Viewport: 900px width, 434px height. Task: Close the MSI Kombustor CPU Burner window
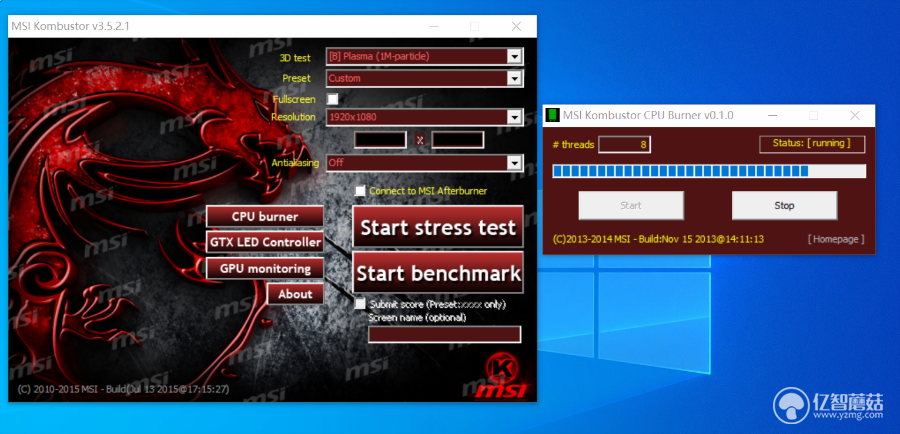[x=855, y=115]
